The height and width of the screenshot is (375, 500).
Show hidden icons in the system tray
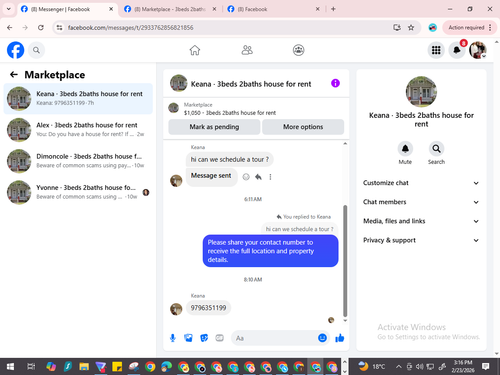click(398, 367)
